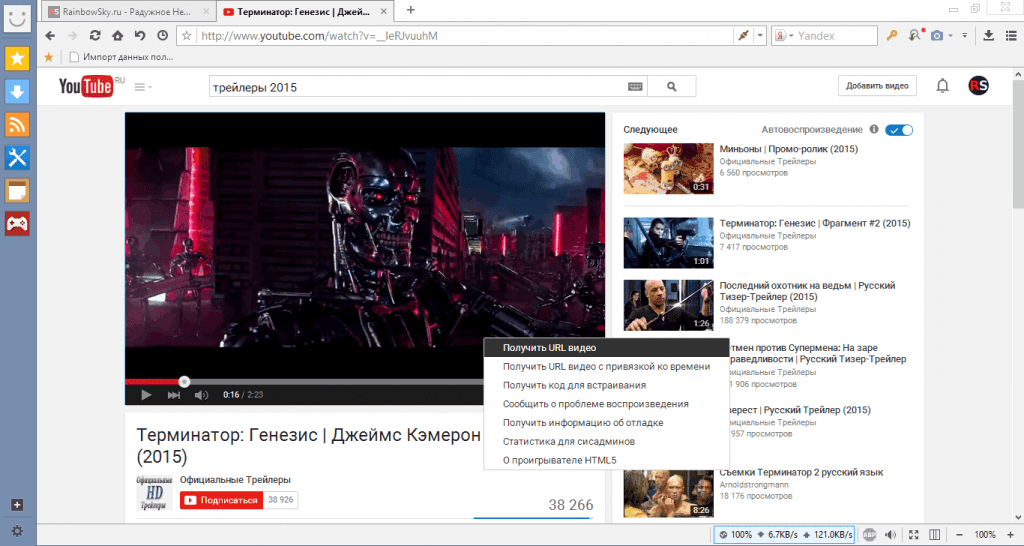Add a sidebar extension with the plus icon
The width and height of the screenshot is (1024, 546).
click(17, 505)
